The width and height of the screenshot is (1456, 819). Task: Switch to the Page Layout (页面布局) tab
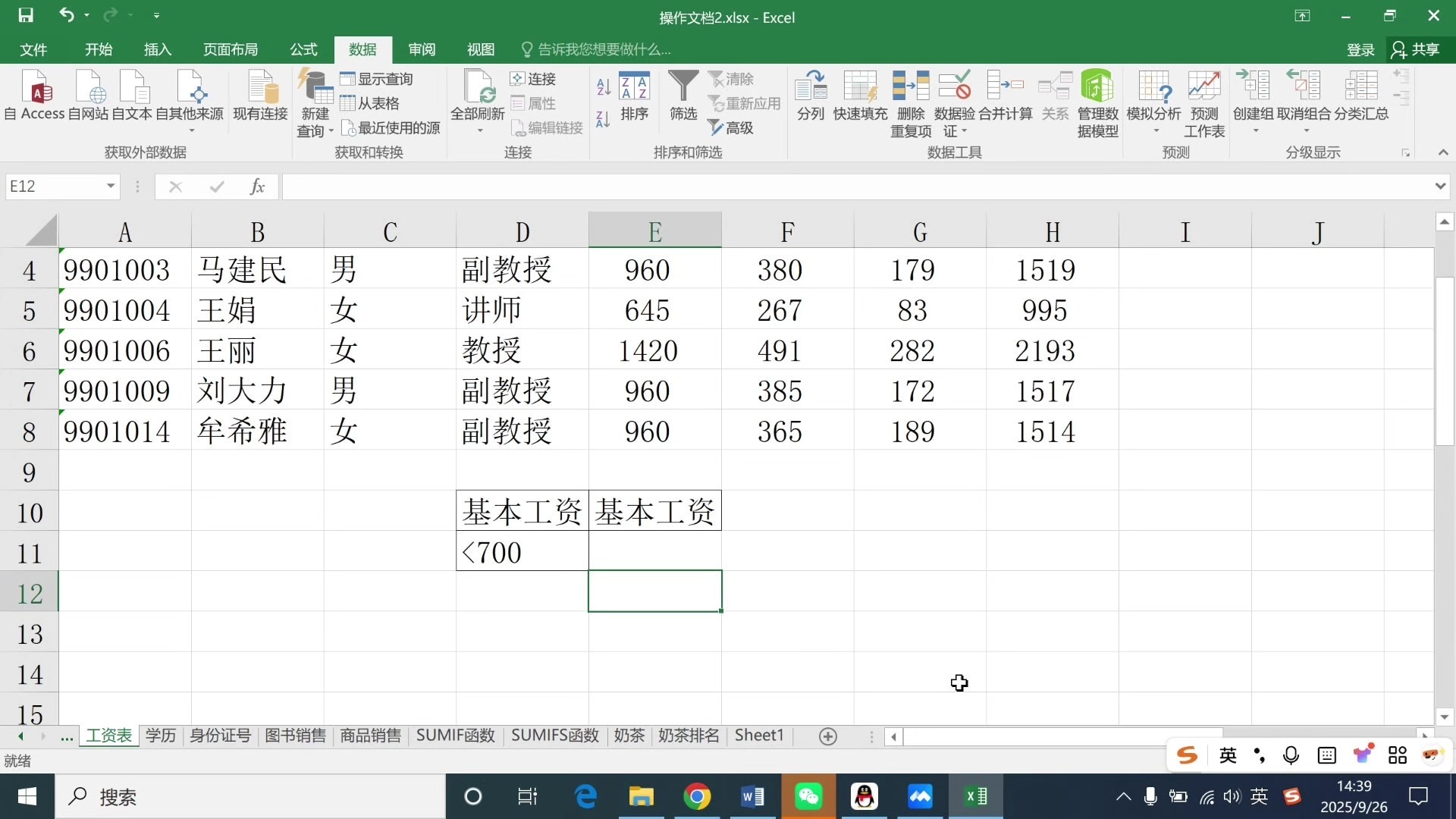pyautogui.click(x=231, y=49)
